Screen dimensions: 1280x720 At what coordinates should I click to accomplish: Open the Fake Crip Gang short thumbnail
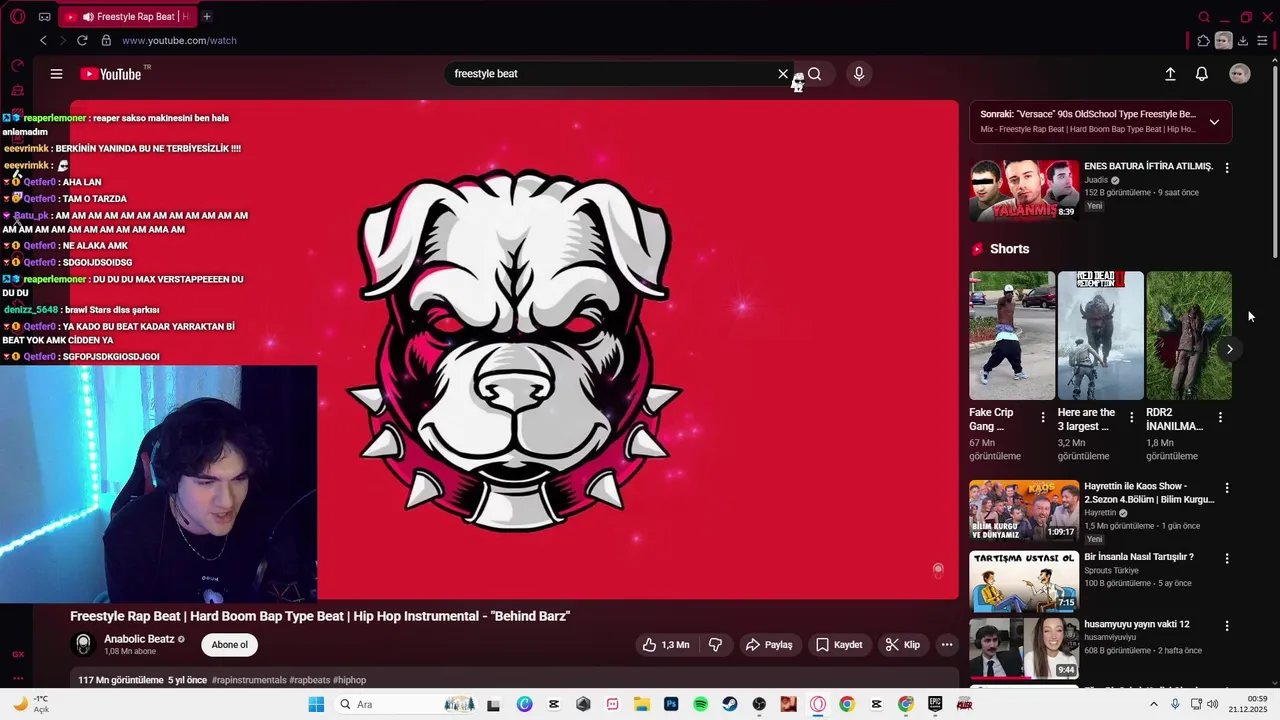[x=1012, y=336]
